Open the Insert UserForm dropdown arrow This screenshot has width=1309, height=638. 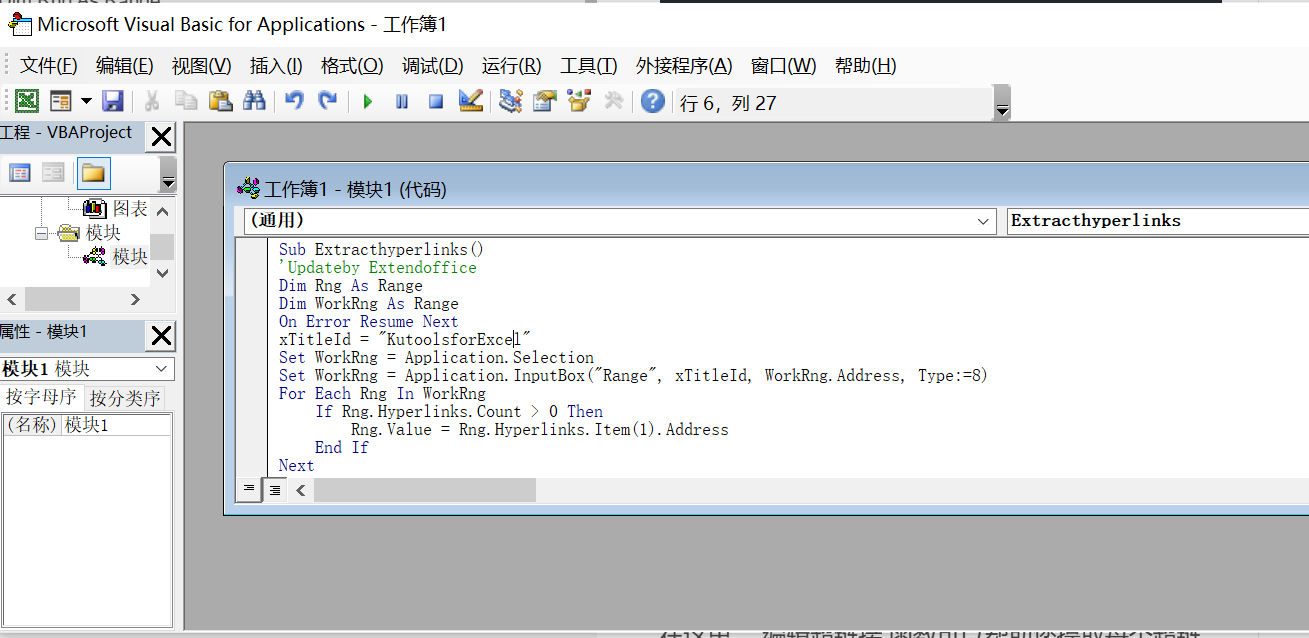[x=84, y=100]
